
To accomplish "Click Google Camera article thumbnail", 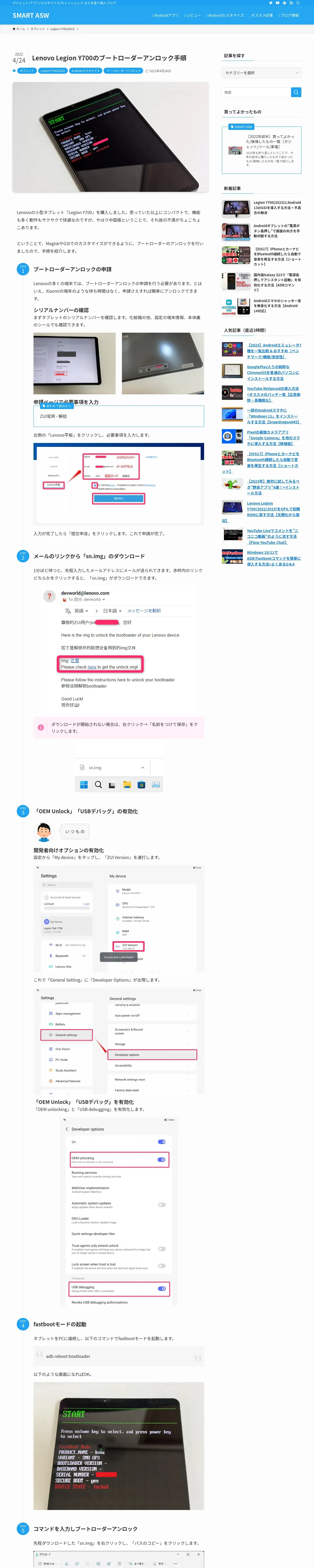I will pos(232,436).
